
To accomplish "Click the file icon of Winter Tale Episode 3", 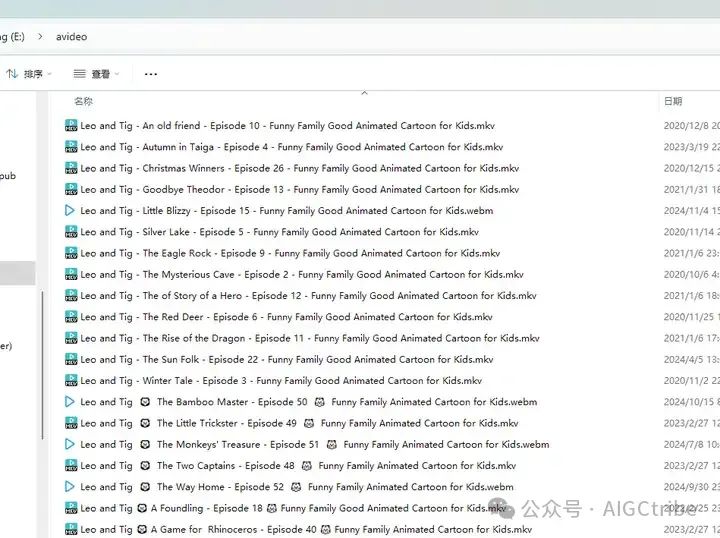I will (x=71, y=381).
